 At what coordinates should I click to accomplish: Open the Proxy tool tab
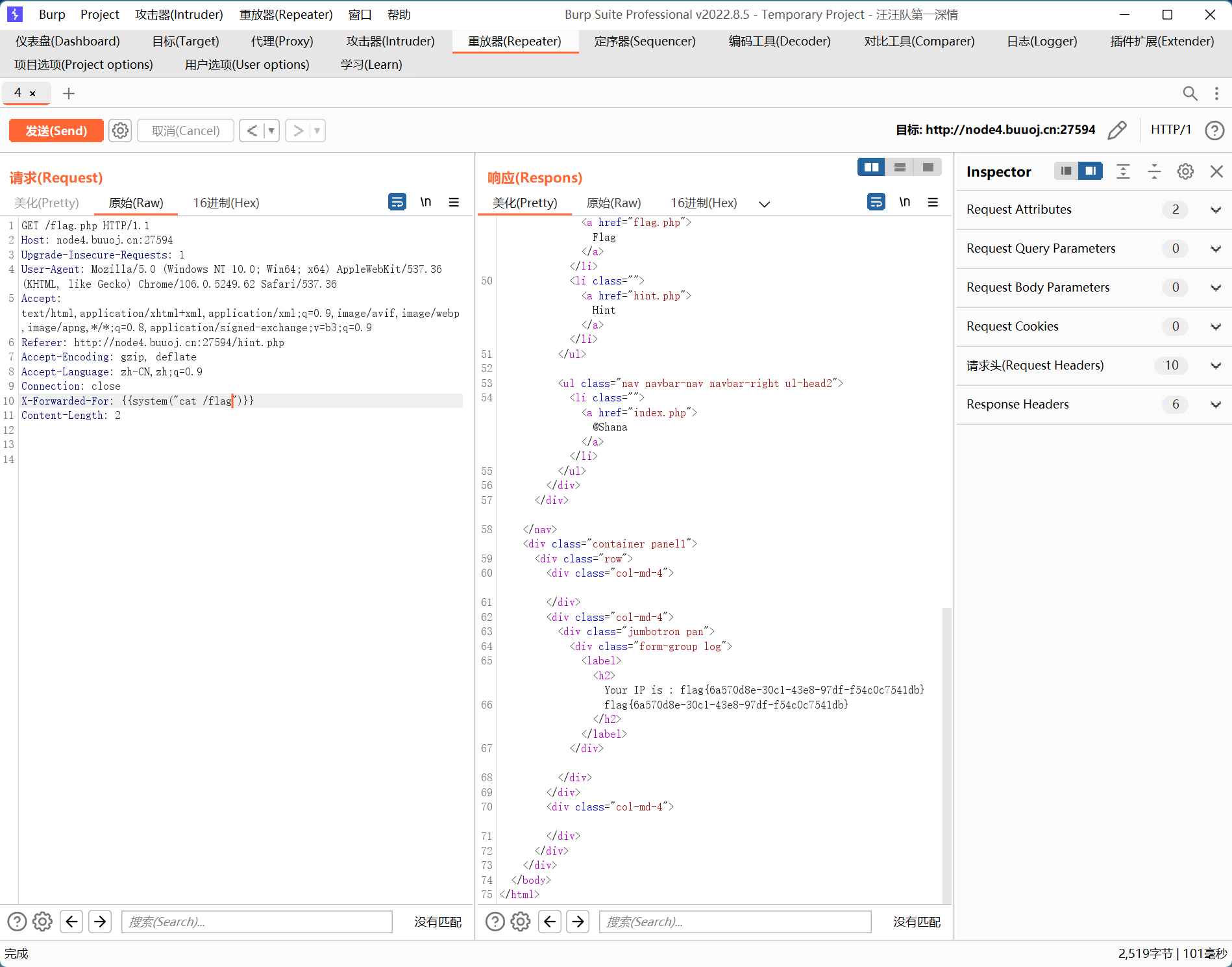click(x=282, y=42)
